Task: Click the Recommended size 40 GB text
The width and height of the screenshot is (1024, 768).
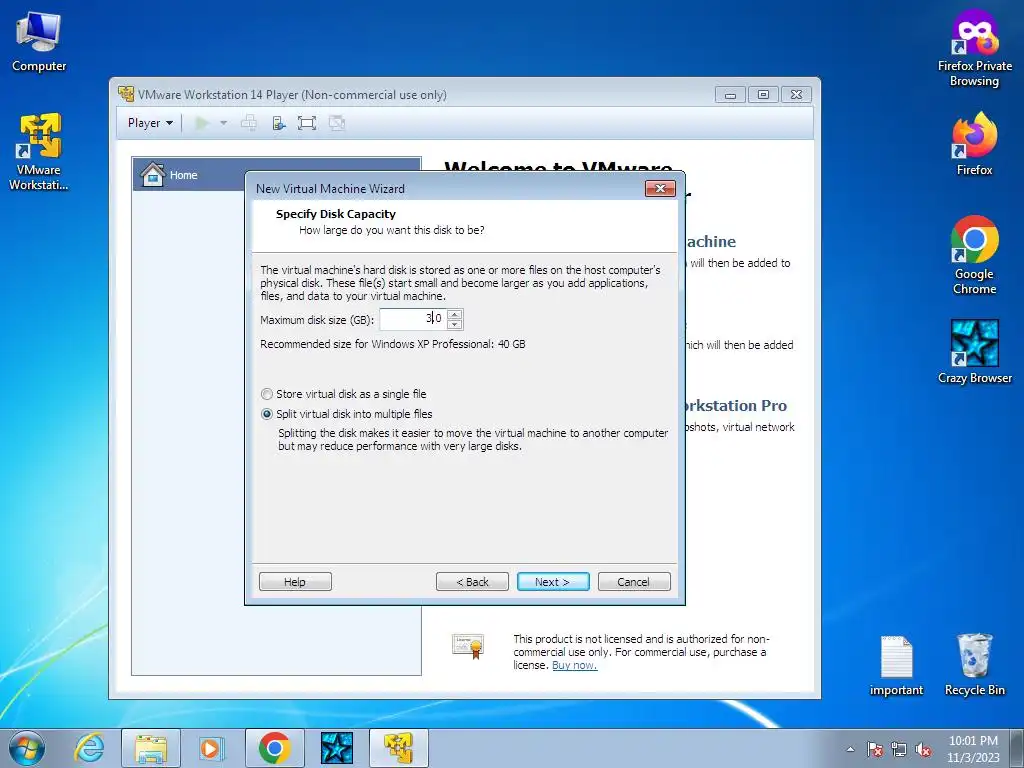Action: (392, 344)
